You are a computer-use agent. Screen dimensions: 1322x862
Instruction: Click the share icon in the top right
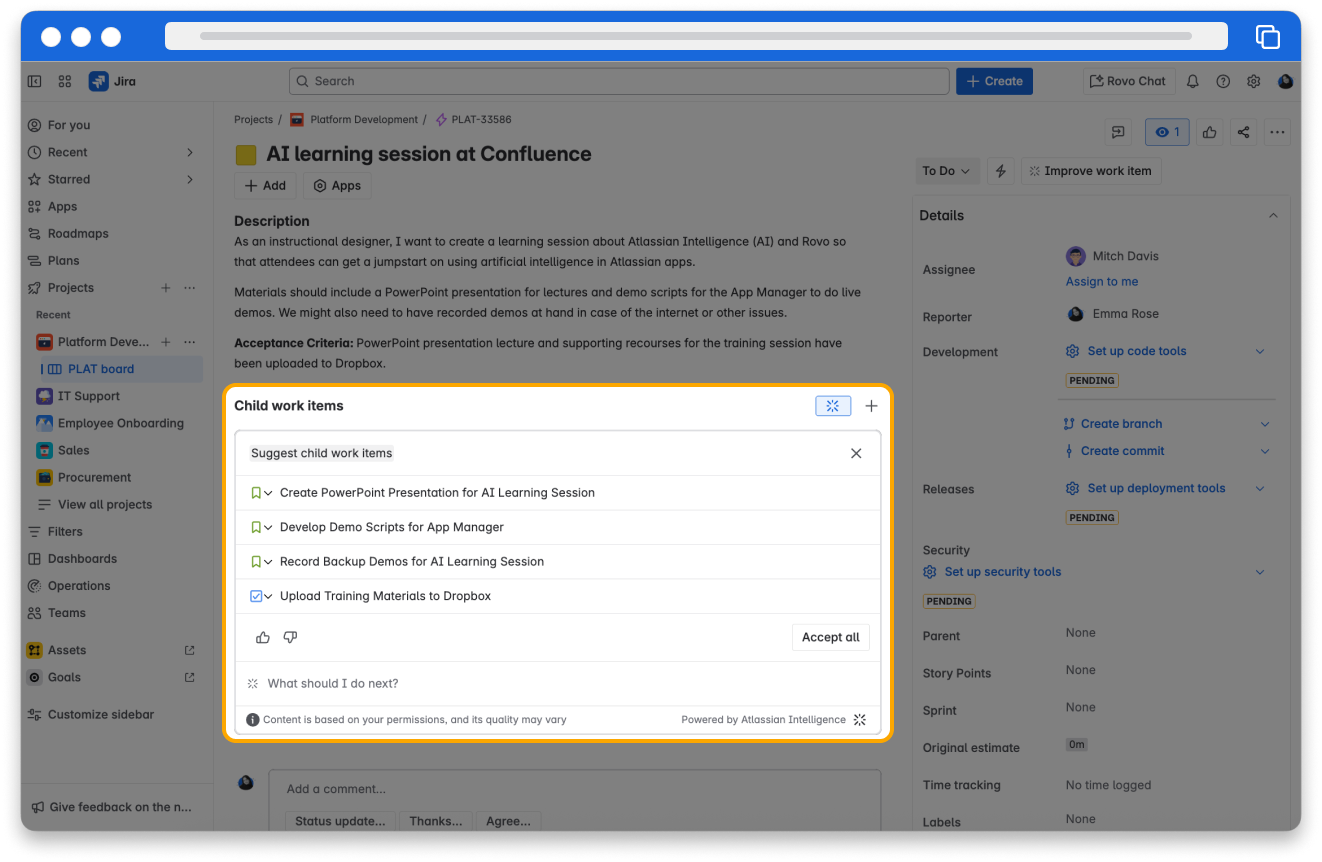click(1243, 132)
